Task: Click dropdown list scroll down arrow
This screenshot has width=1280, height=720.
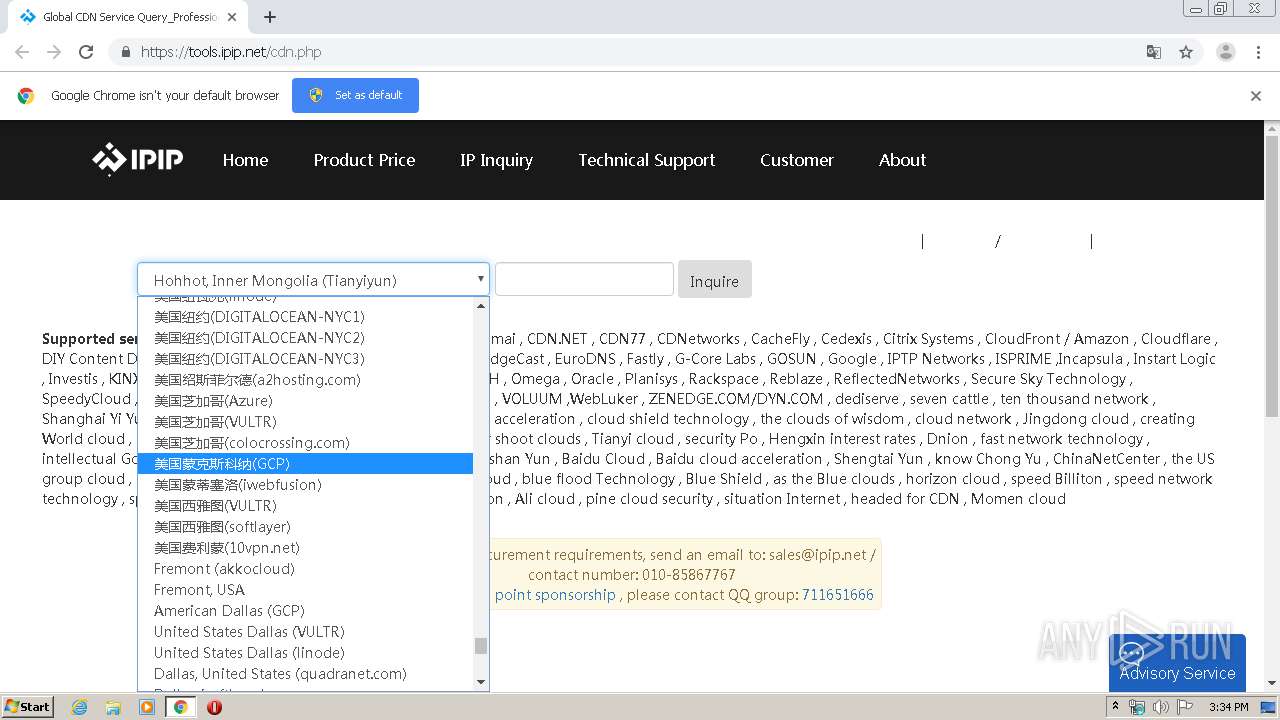Action: coord(481,682)
